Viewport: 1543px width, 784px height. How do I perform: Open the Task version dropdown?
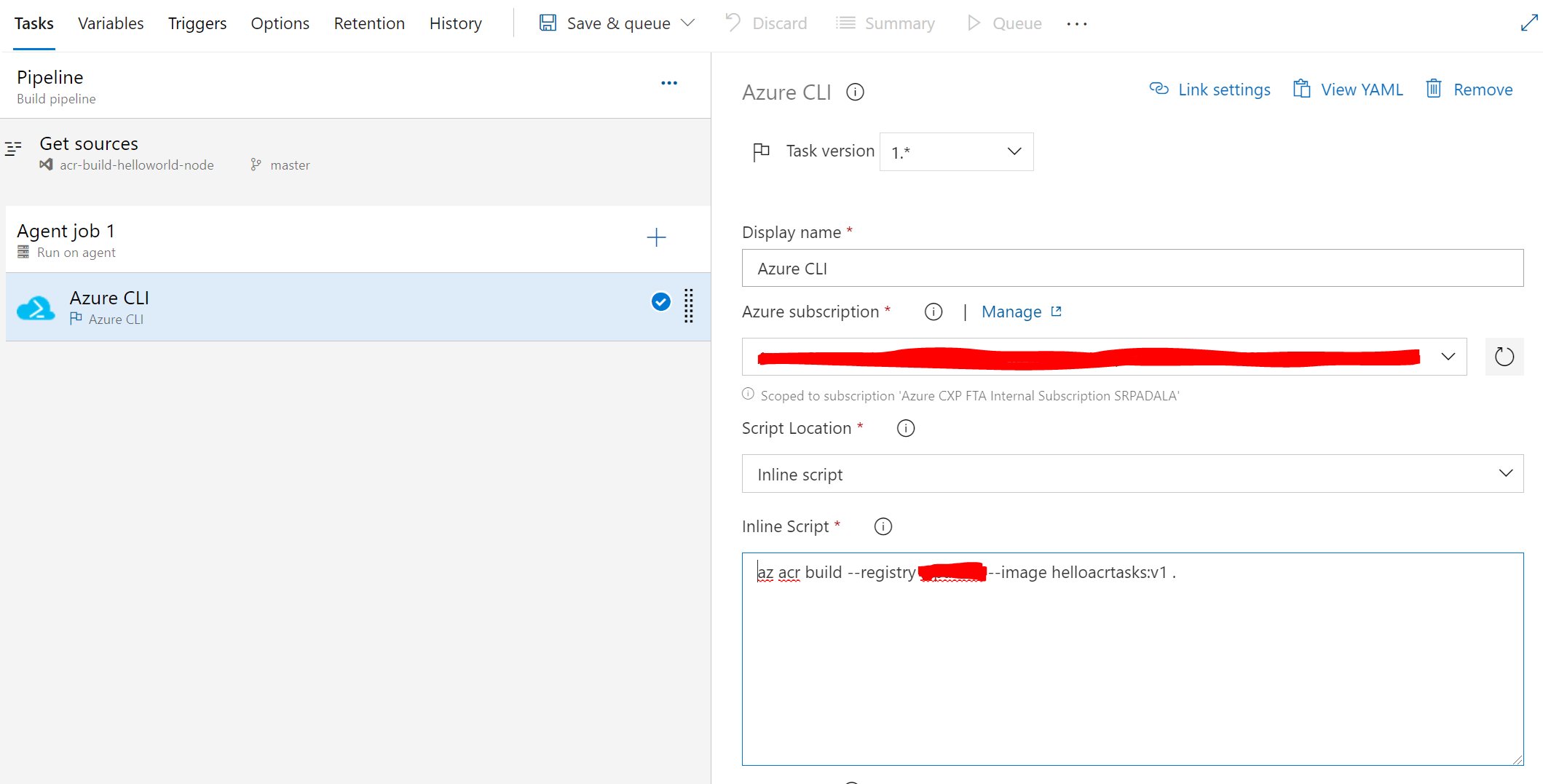click(1014, 151)
